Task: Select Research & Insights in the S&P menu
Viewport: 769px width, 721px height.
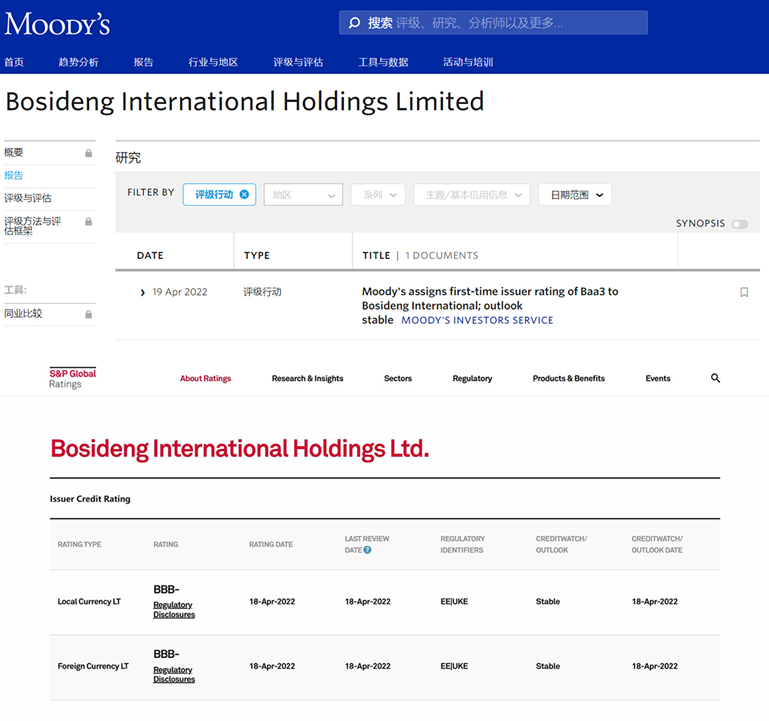Action: 307,379
